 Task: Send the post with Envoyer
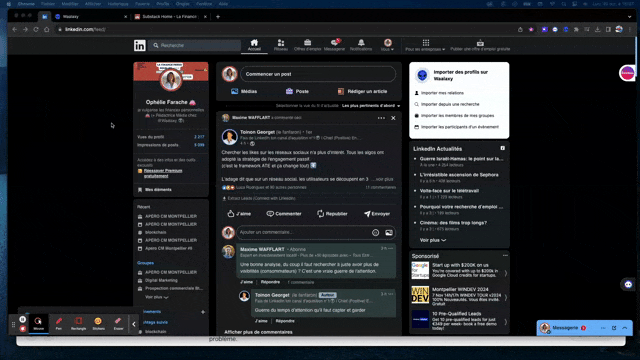[x=377, y=213]
